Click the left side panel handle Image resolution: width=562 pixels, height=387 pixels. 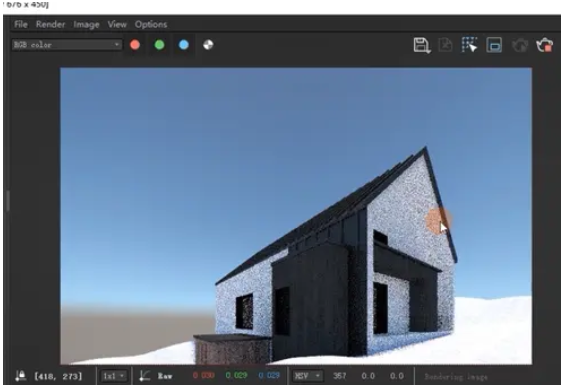(x=8, y=201)
